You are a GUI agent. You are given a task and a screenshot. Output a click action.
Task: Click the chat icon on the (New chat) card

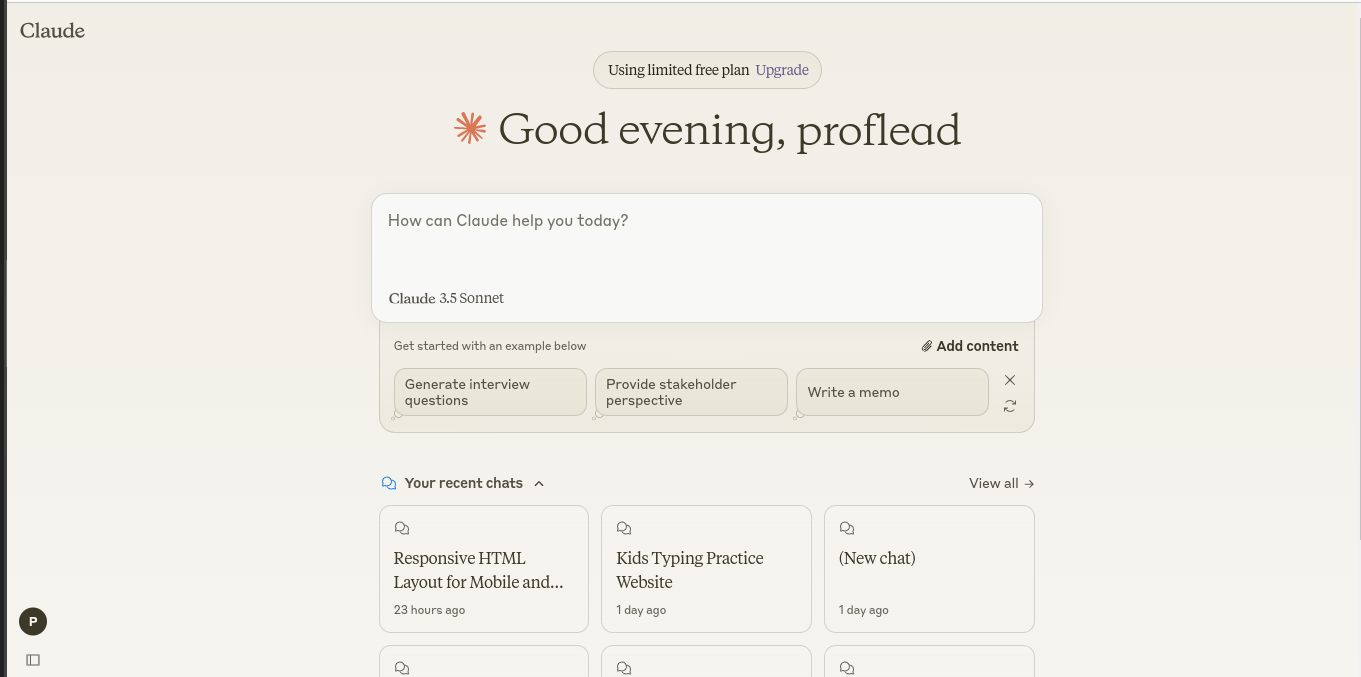847,528
